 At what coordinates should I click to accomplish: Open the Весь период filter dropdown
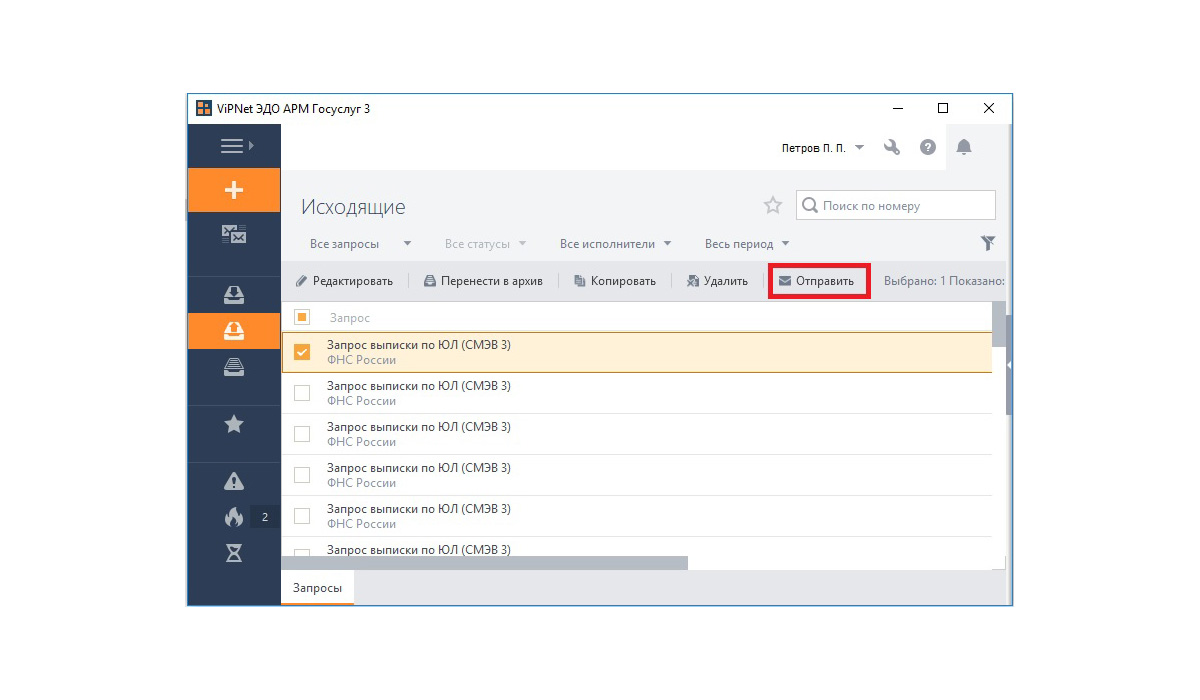tap(747, 243)
